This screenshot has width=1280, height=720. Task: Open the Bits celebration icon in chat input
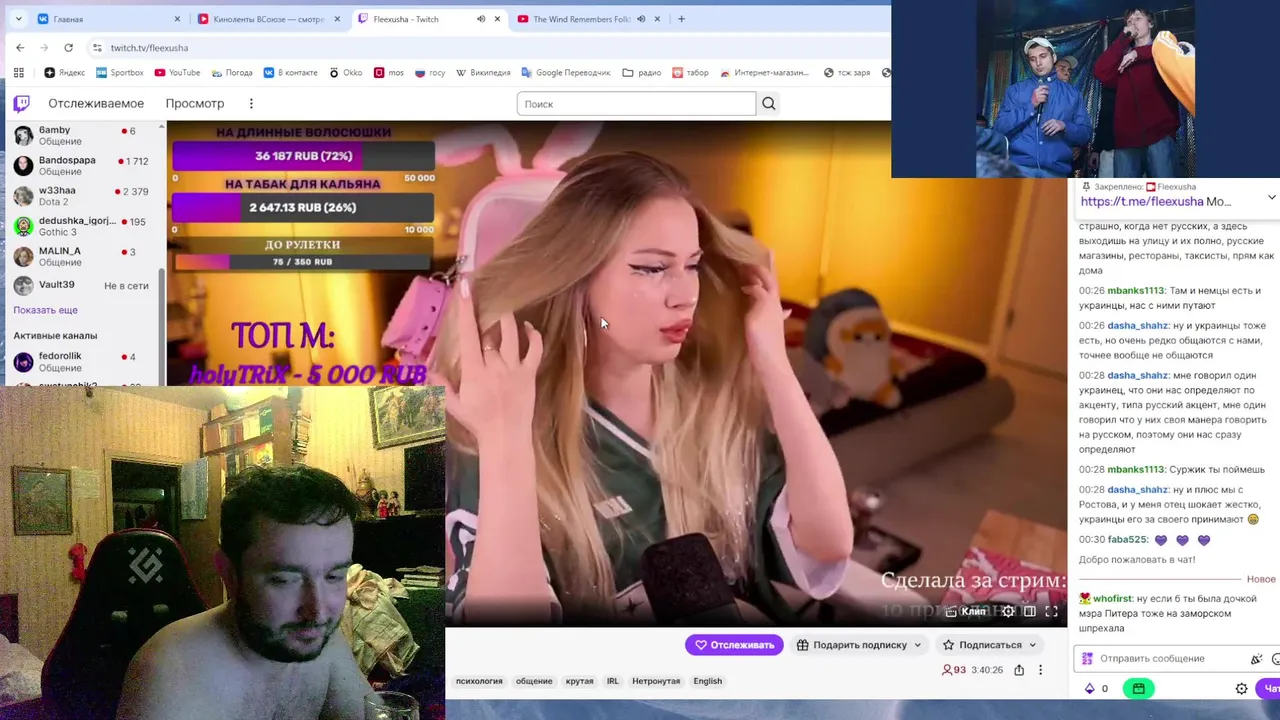(x=1257, y=659)
